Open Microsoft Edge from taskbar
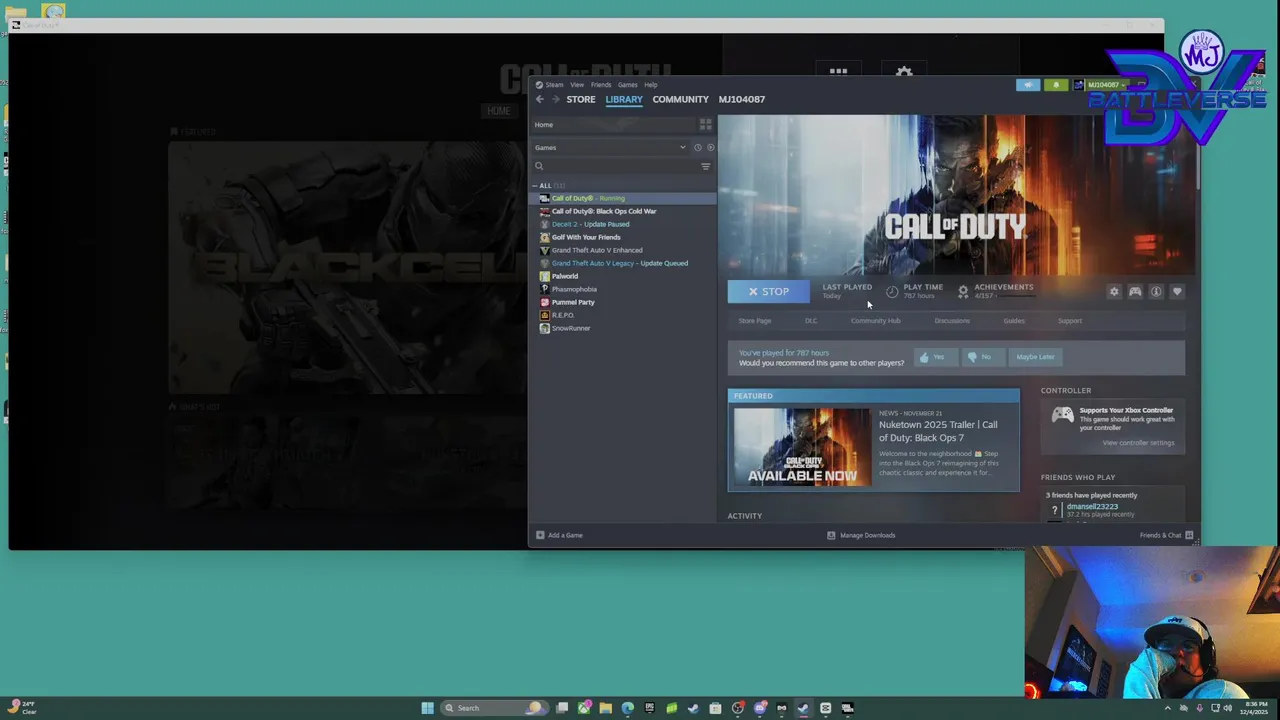Screen dimensions: 1280x720 [628, 708]
